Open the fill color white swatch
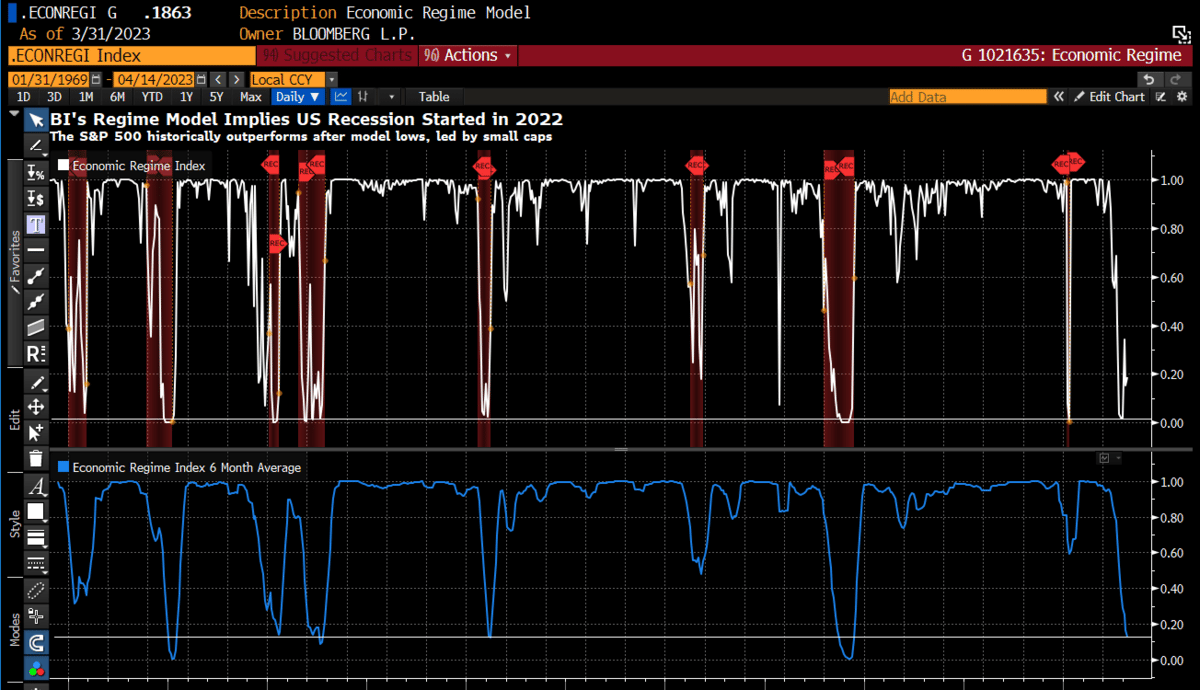The width and height of the screenshot is (1200, 690). click(x=36, y=512)
